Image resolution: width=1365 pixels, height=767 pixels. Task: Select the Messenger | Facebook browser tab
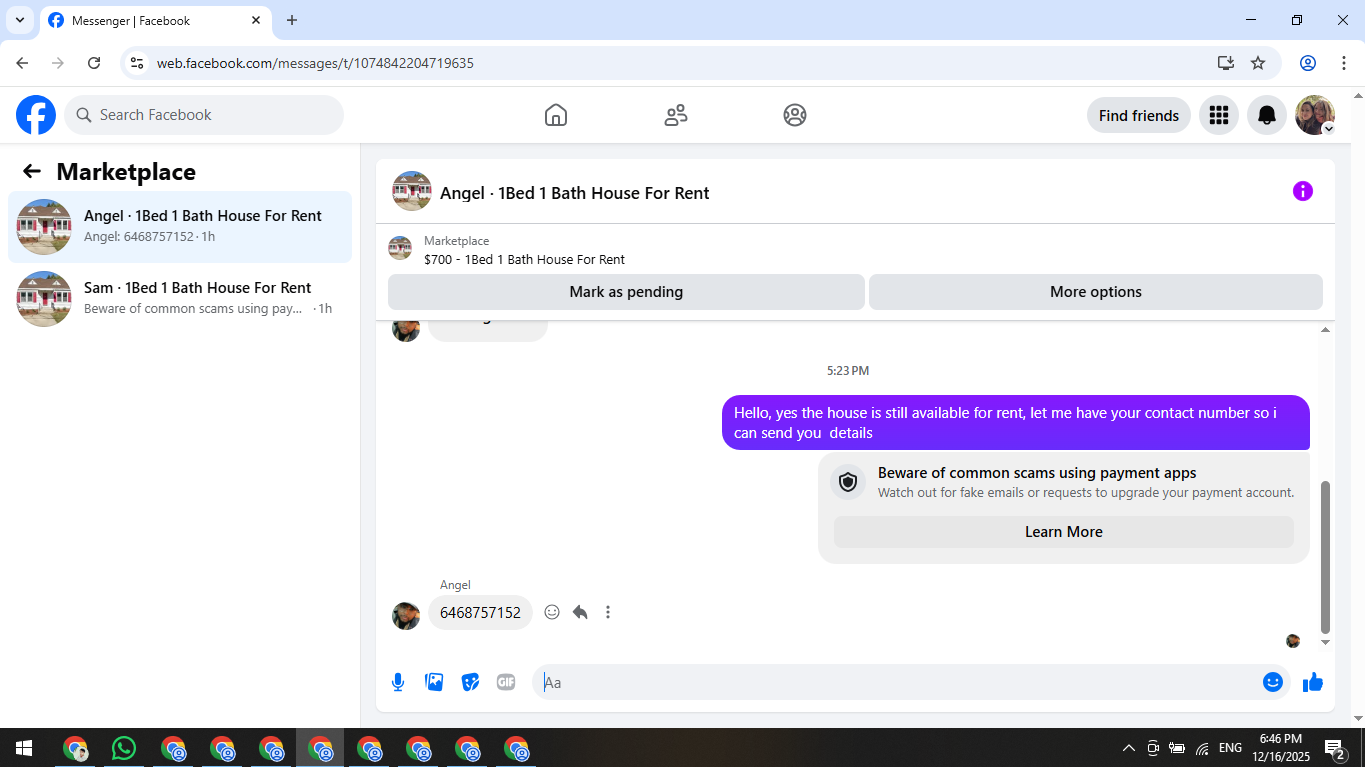(156, 20)
